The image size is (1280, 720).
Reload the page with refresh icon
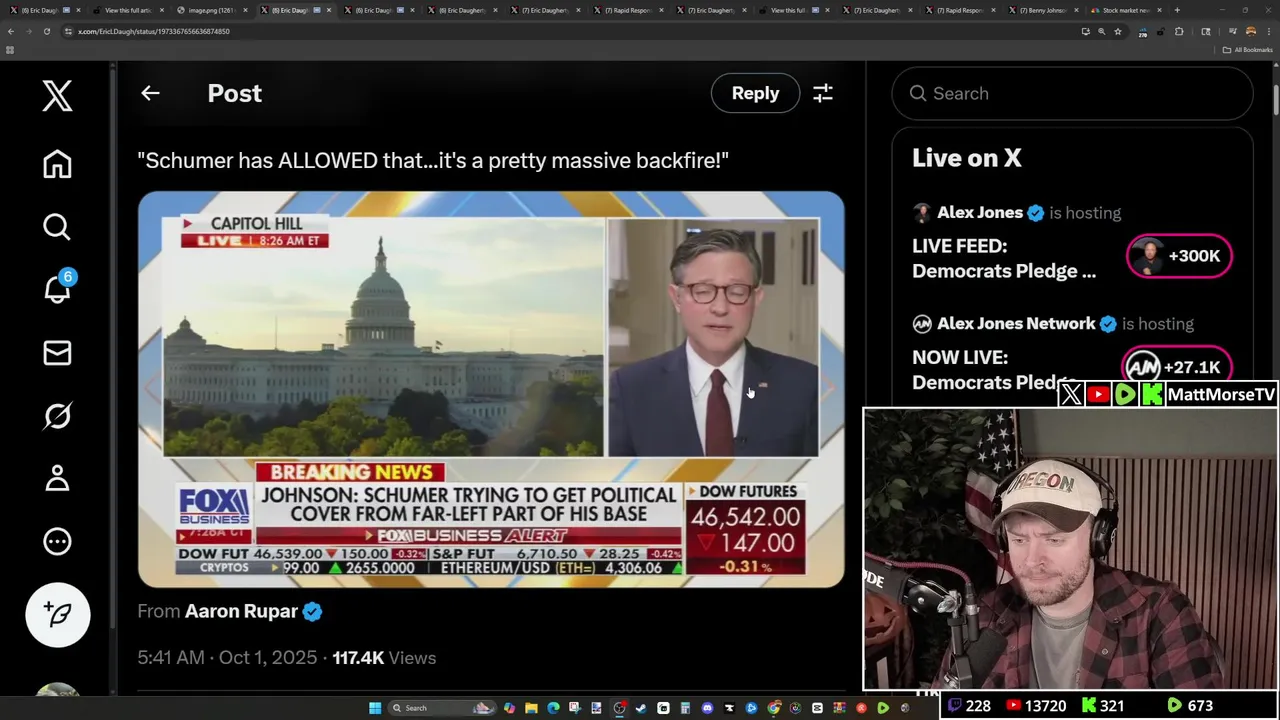[46, 31]
